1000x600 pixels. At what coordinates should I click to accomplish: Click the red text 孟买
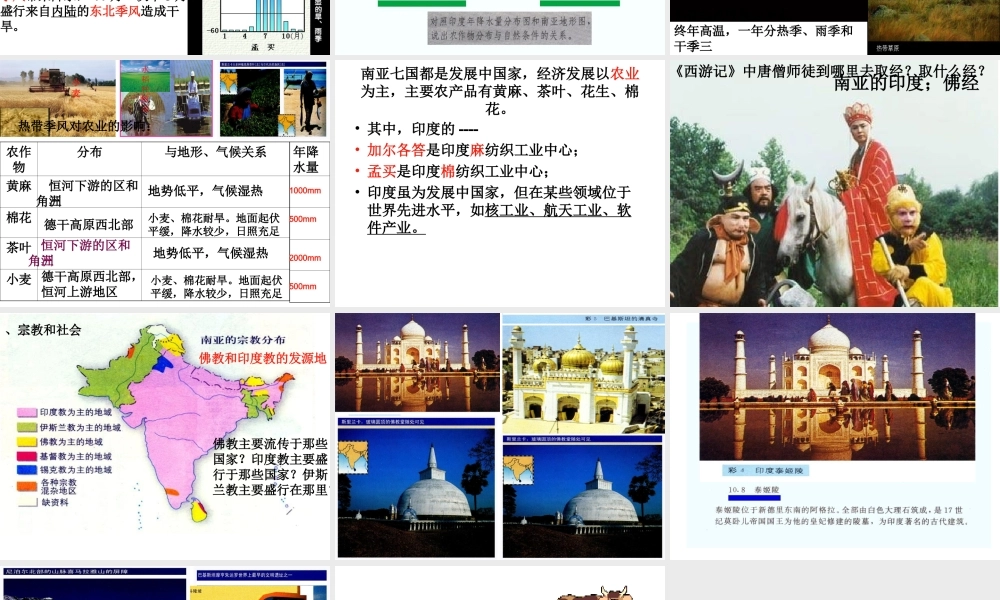pos(381,171)
